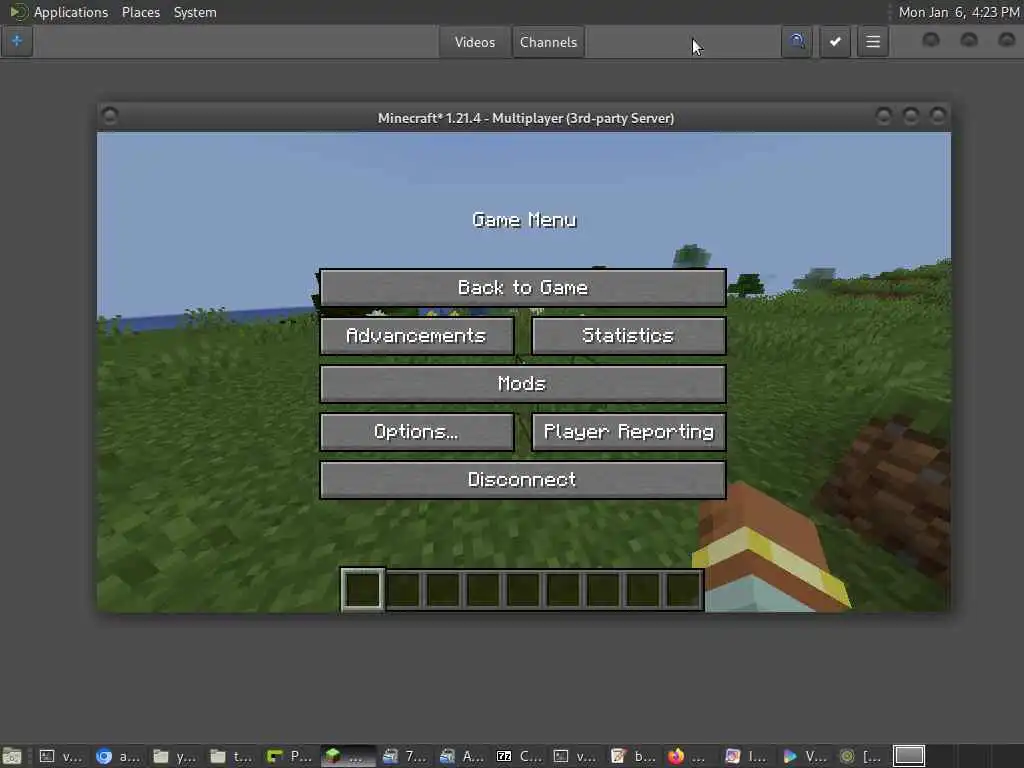
Task: Open Minecraft Options
Action: pos(417,432)
